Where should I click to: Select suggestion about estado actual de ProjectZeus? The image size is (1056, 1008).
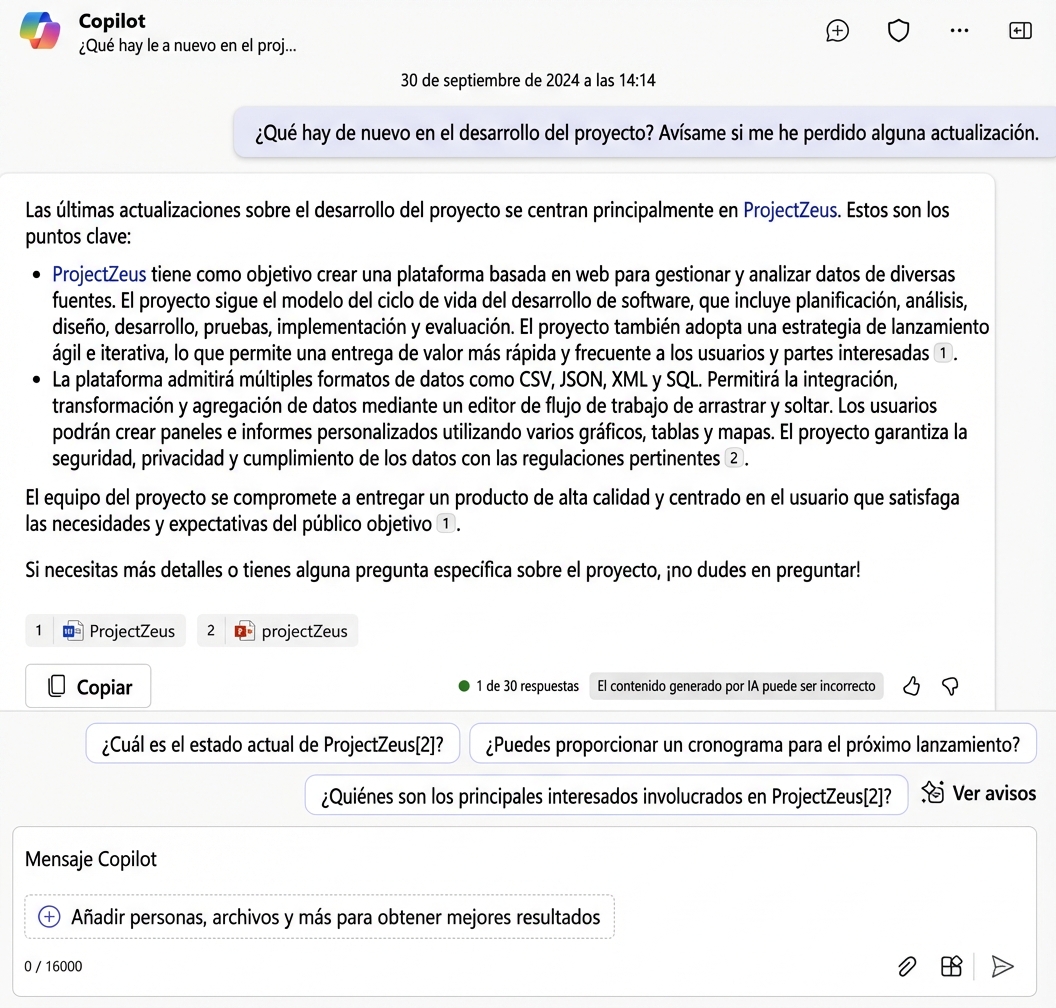click(273, 744)
